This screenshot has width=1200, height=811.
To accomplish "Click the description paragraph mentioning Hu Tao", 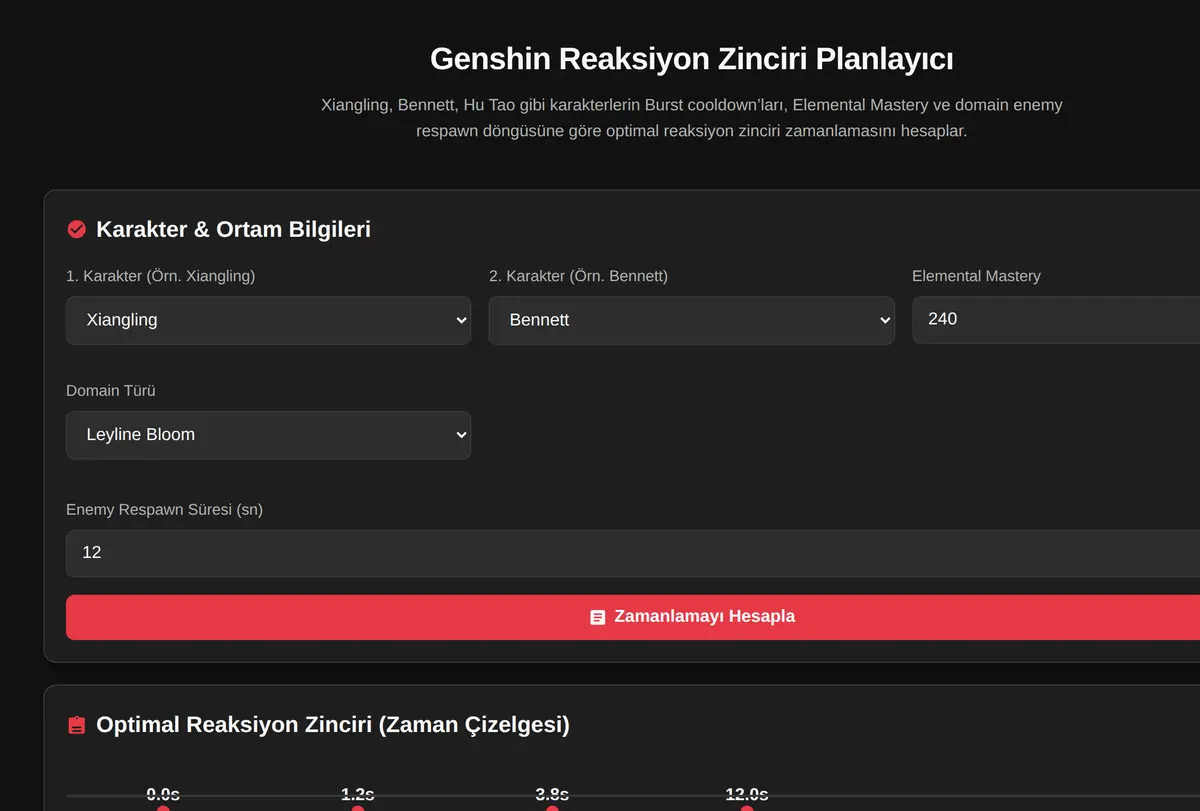I will [x=692, y=118].
